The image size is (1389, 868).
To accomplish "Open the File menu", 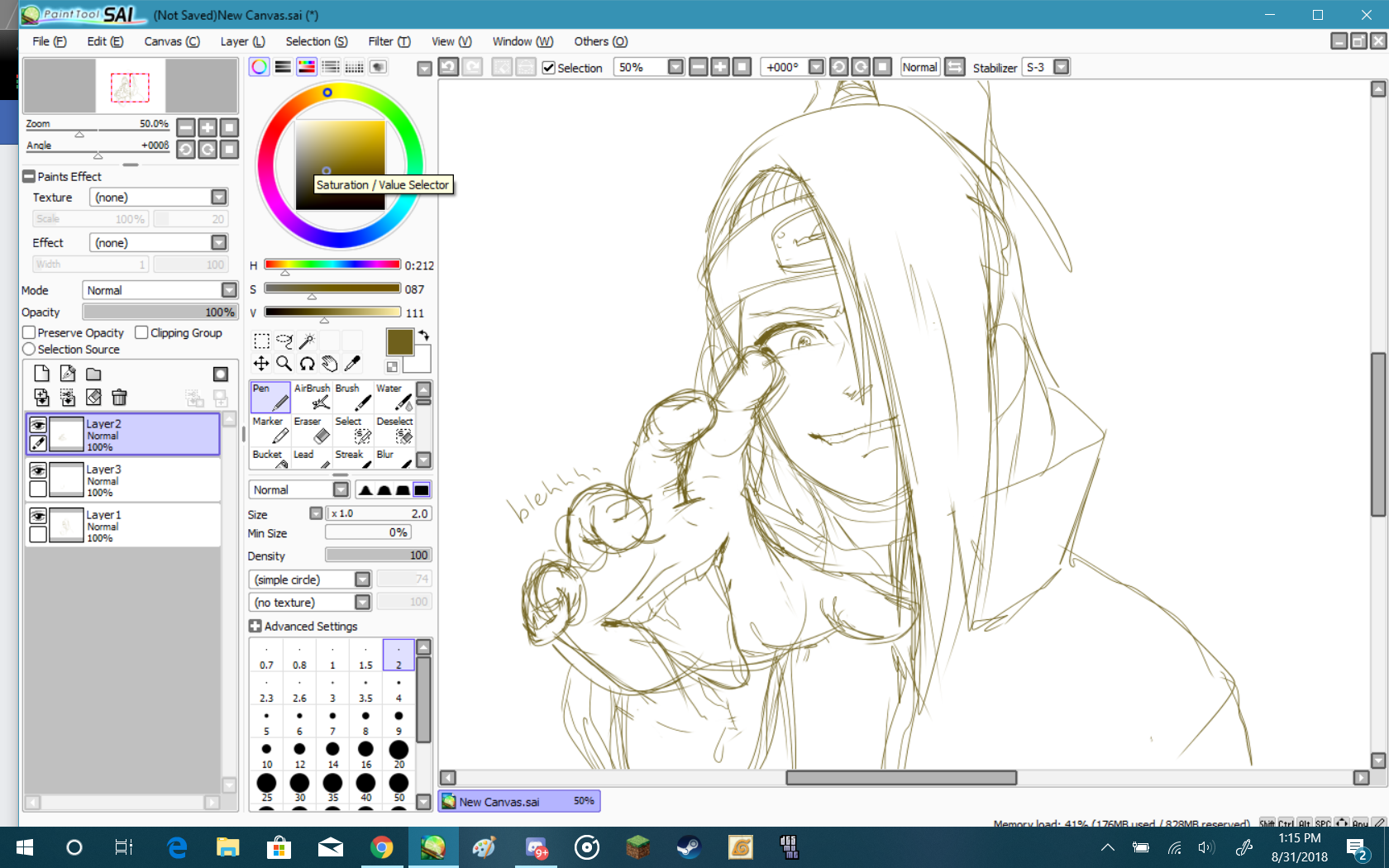I will point(50,41).
